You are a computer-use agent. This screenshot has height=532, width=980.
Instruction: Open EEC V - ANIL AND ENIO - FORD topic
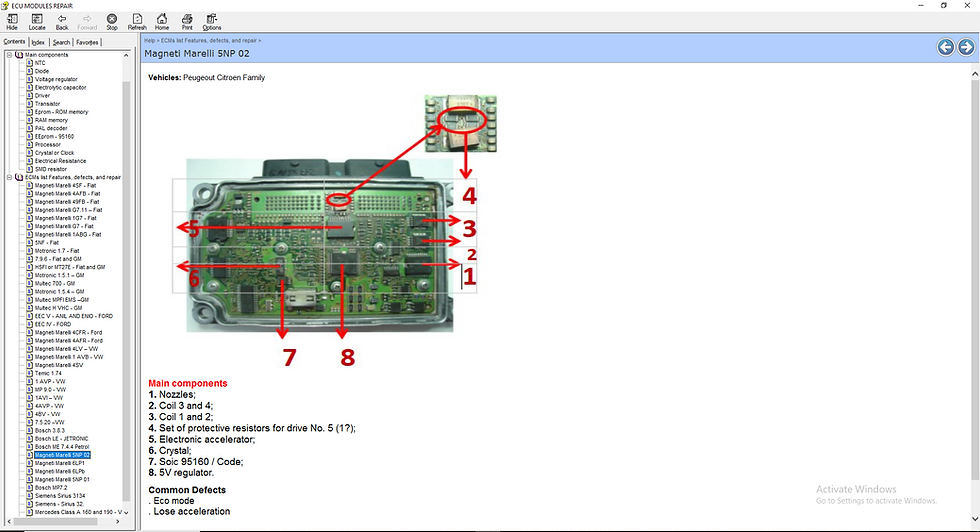tap(74, 316)
